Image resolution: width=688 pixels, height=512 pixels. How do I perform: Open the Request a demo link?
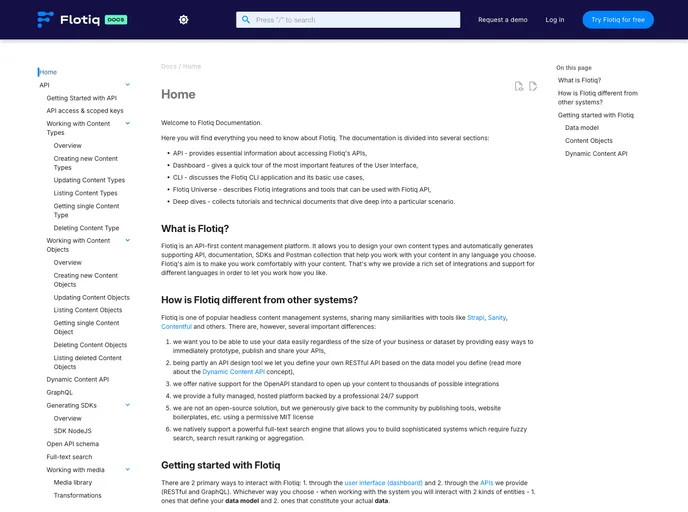pos(503,20)
